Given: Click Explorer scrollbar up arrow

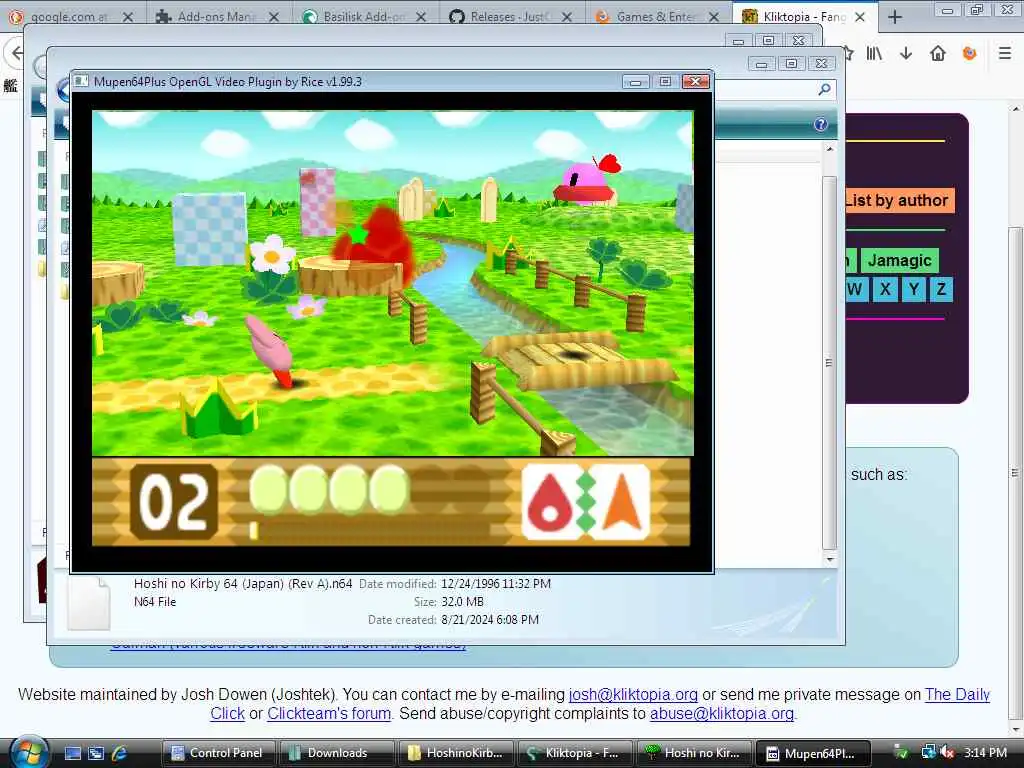Looking at the screenshot, I should [x=829, y=150].
